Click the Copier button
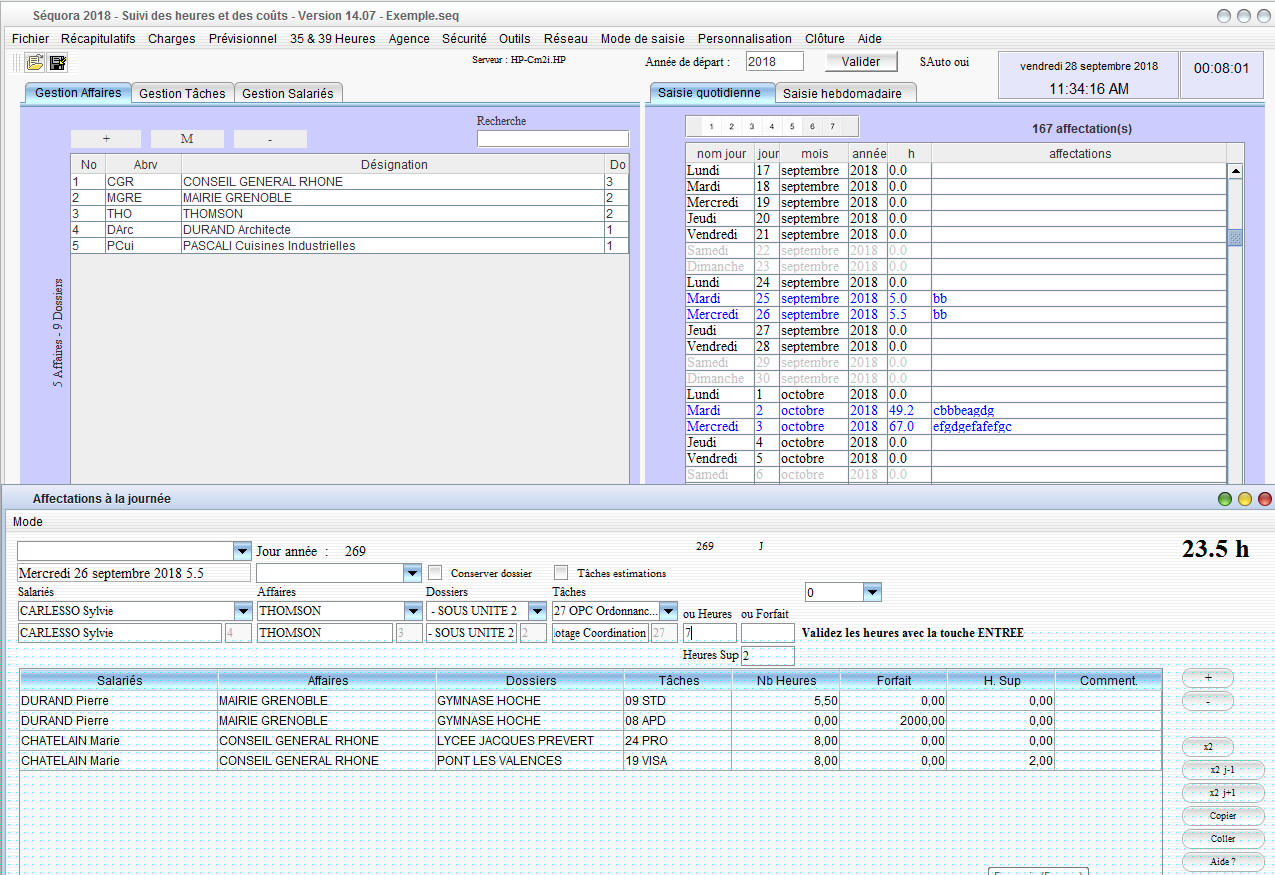 [1222, 816]
